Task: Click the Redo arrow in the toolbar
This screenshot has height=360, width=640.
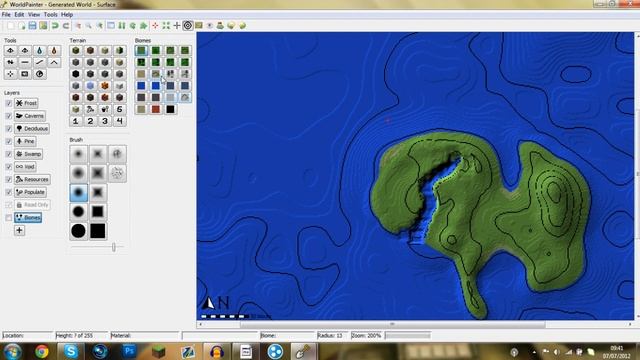Action: tap(66, 26)
